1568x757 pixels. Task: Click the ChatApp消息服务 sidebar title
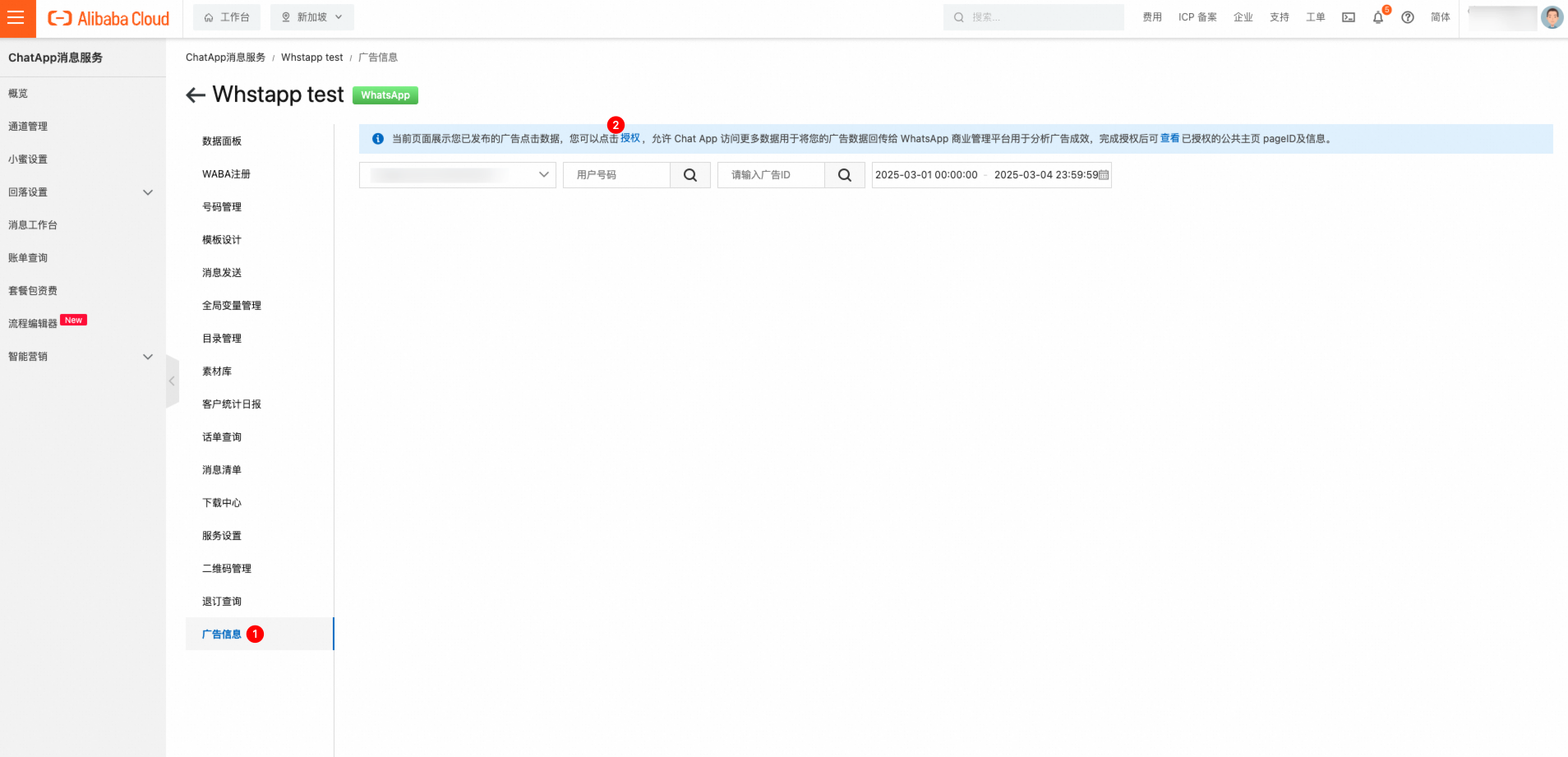click(56, 58)
